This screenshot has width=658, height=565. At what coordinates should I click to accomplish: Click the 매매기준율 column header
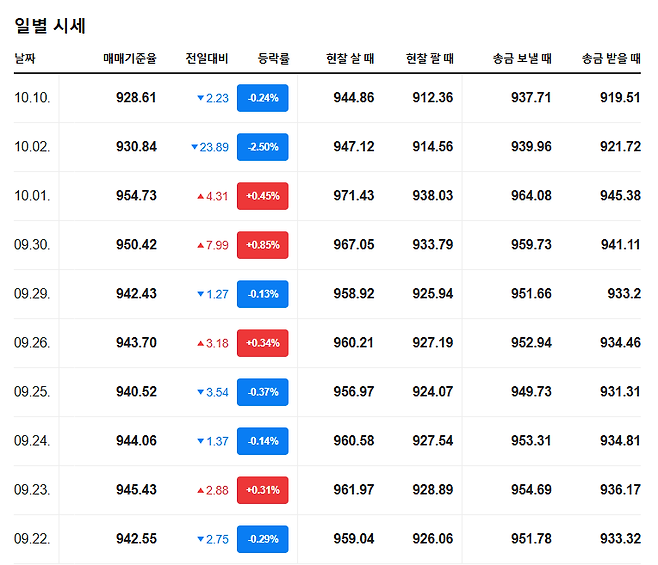click(x=130, y=59)
